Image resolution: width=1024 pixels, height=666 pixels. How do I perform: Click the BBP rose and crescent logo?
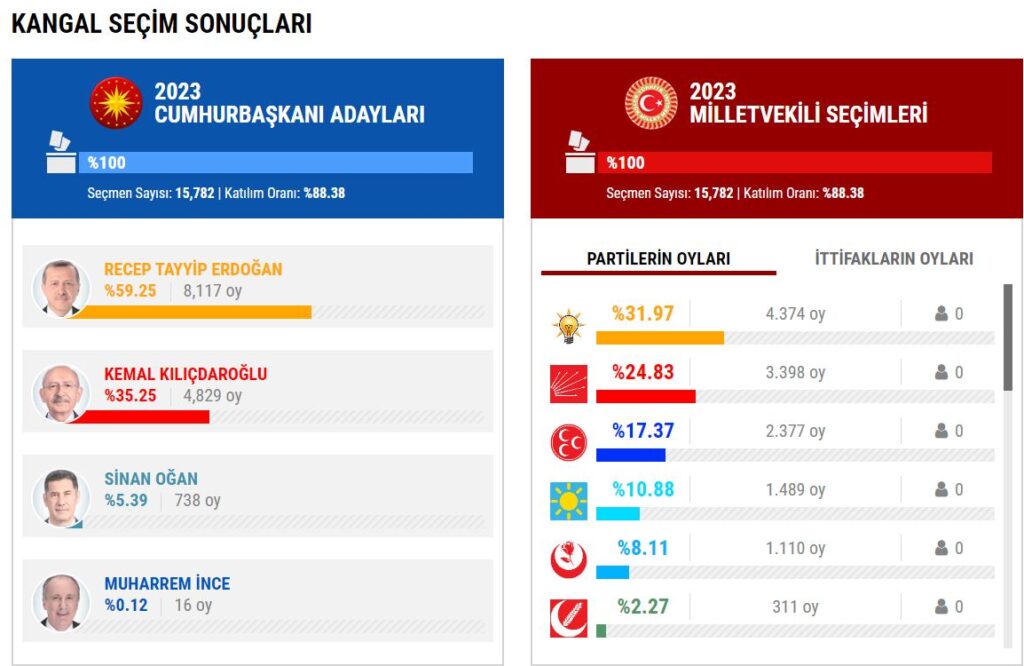[x=569, y=560]
